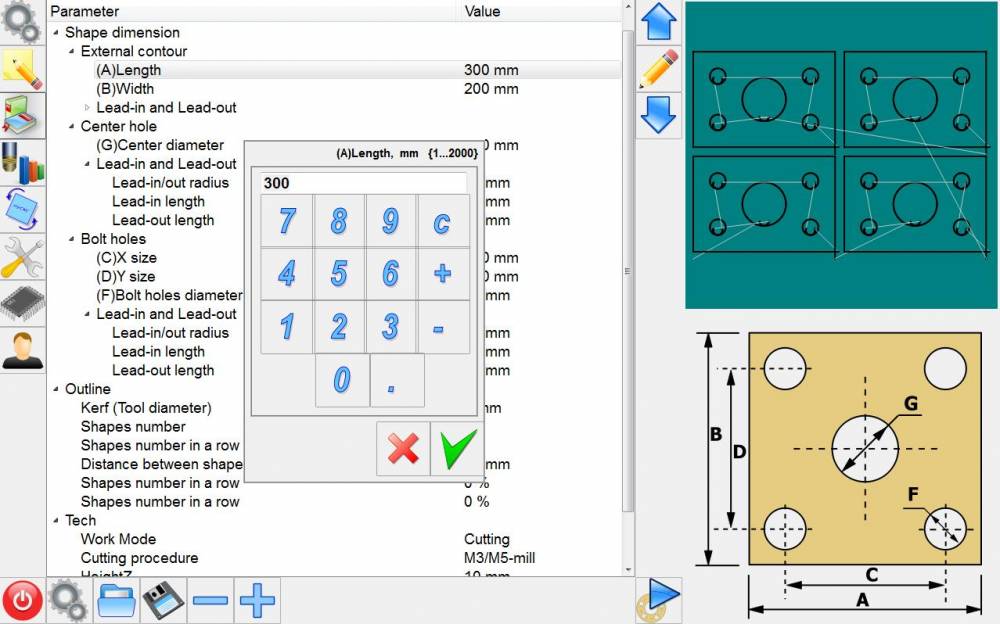Image resolution: width=1000 pixels, height=624 pixels.
Task: Open the wrench and screwdriver tools icon
Action: click(x=22, y=257)
